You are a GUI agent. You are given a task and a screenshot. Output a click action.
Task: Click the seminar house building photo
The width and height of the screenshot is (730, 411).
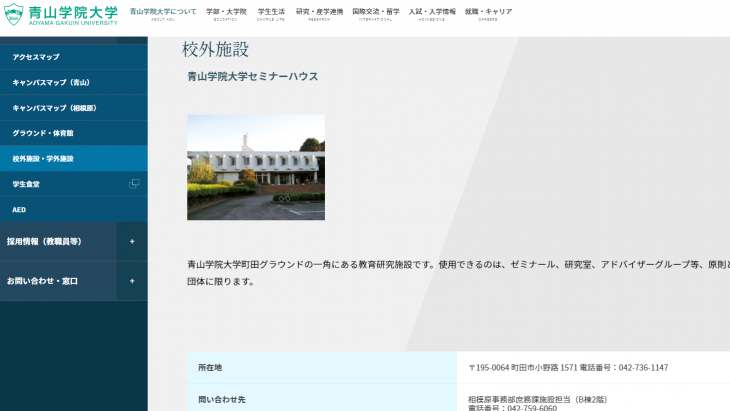tap(256, 167)
